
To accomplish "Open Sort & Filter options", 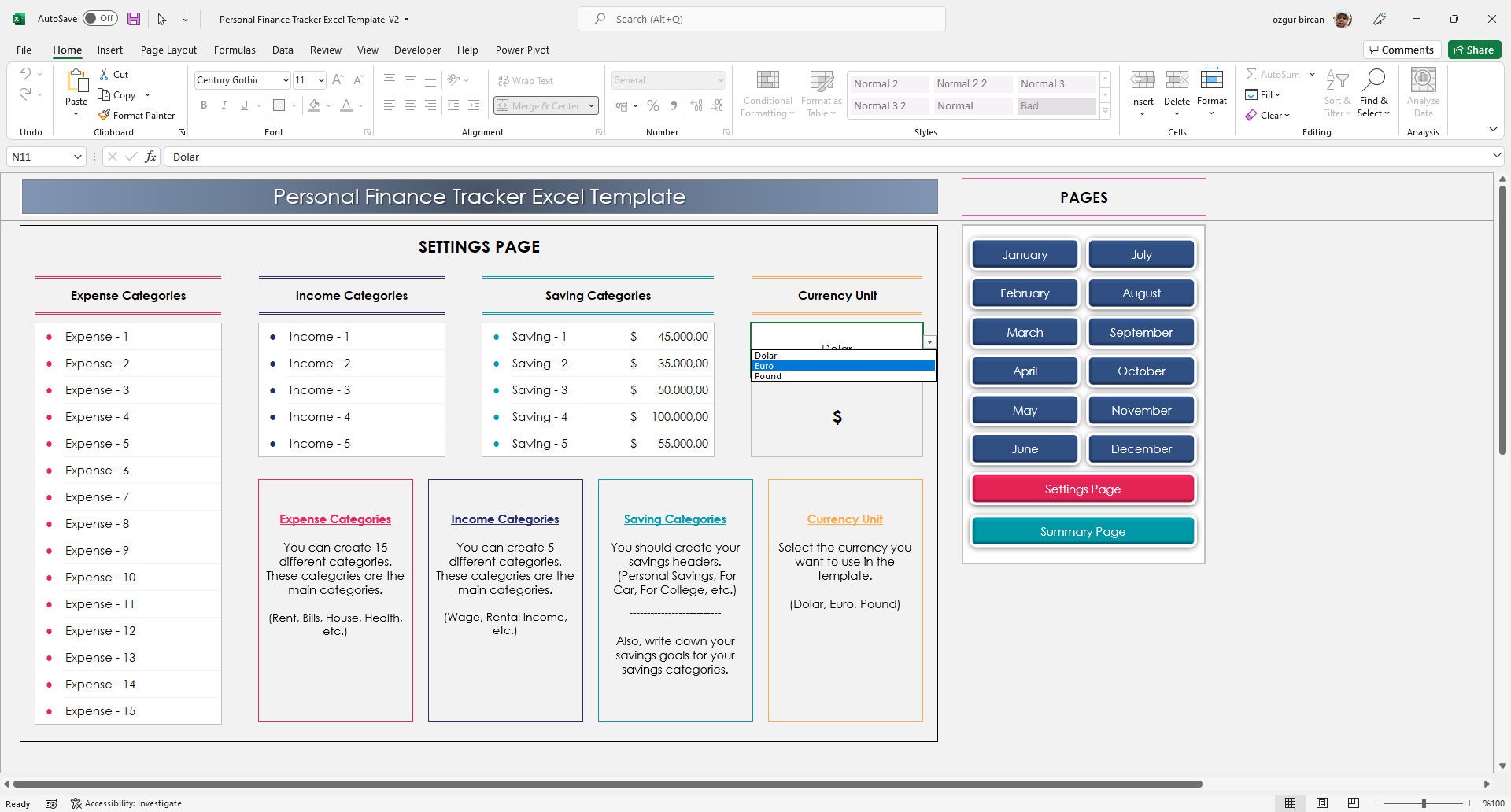I will tap(1337, 92).
